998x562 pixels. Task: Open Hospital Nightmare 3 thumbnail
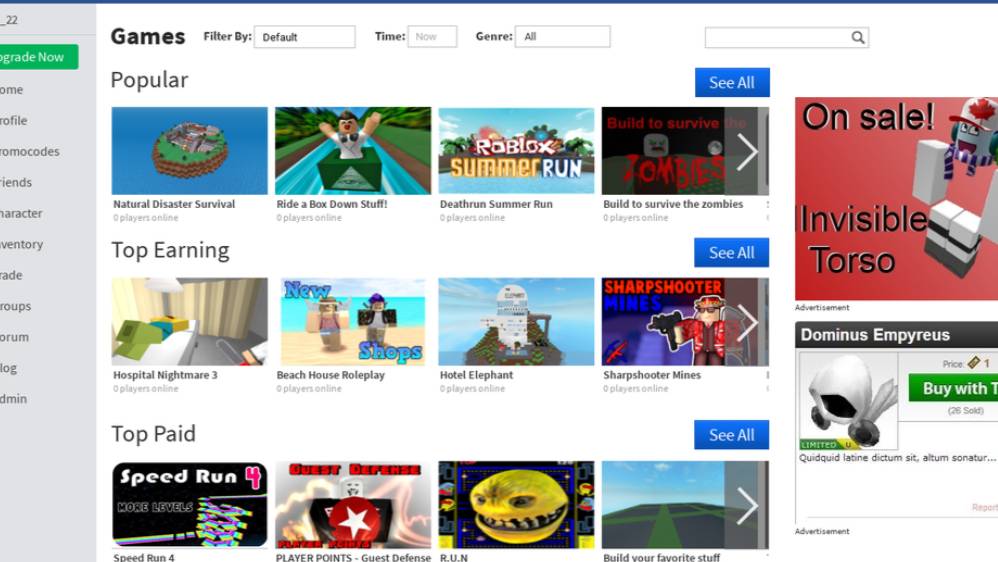190,321
